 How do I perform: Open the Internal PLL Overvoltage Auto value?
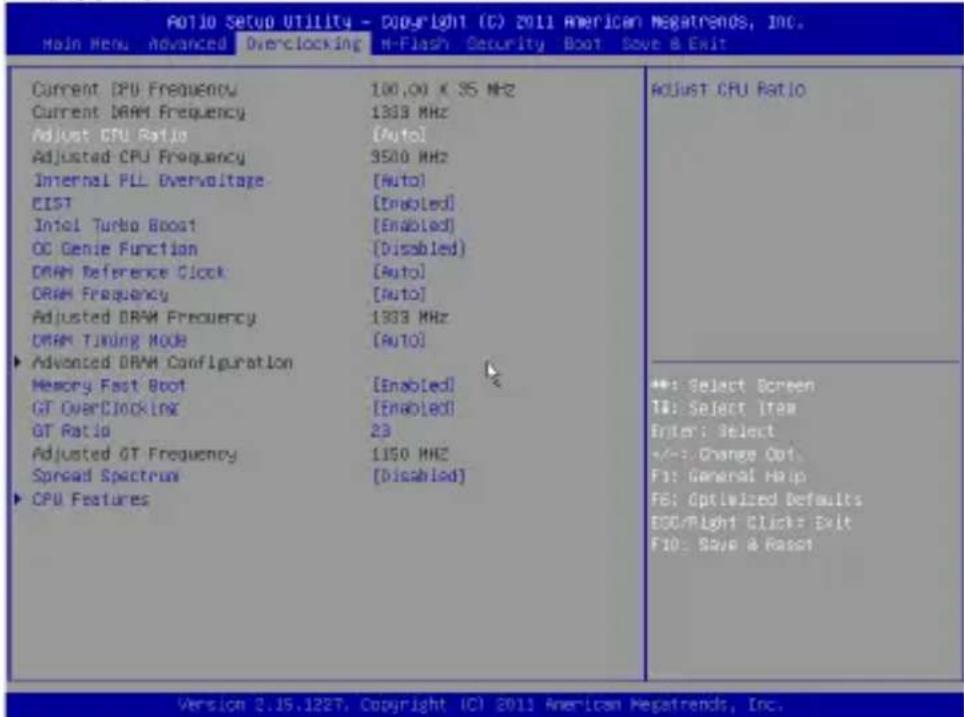[399, 181]
